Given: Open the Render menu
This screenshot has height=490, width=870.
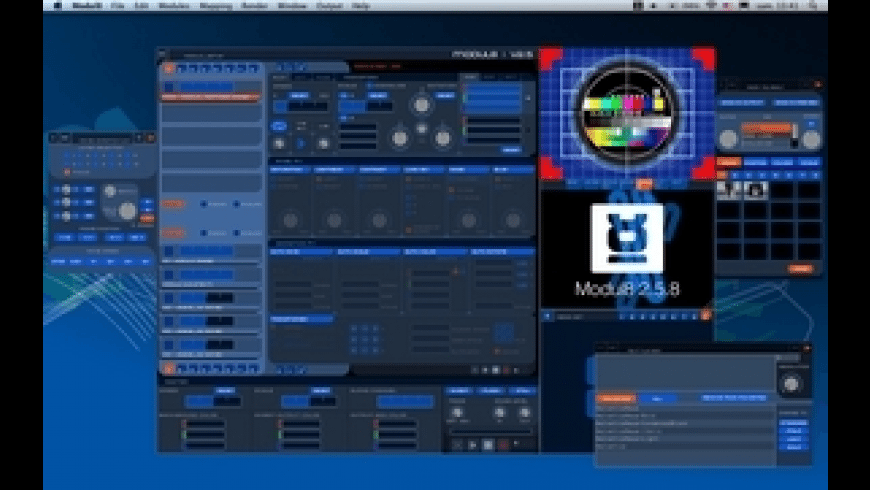Looking at the screenshot, I should coord(255,6).
